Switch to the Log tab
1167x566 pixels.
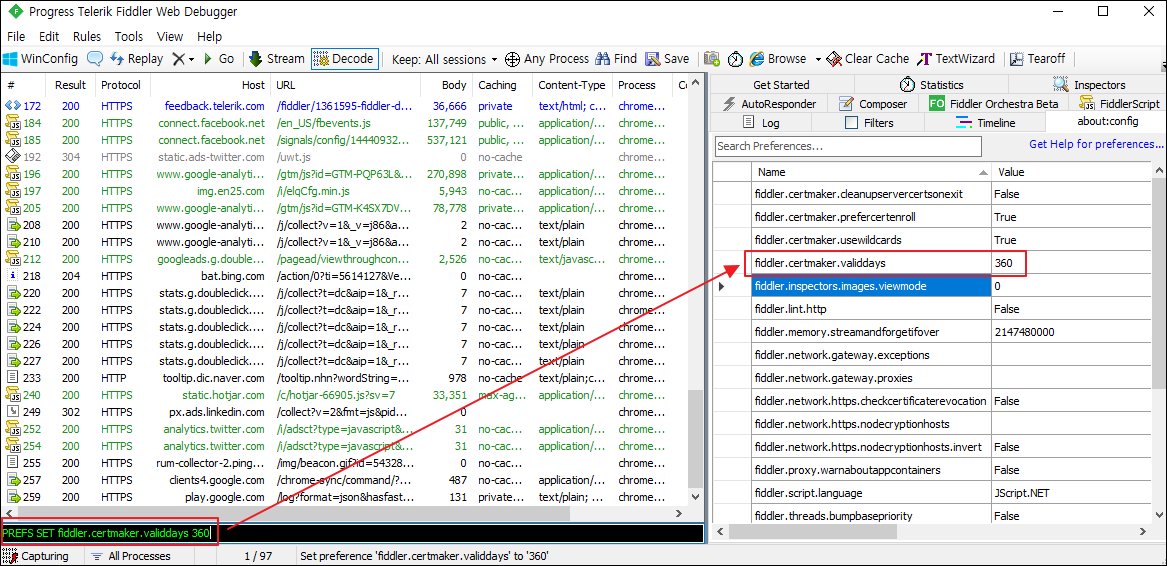tap(761, 123)
